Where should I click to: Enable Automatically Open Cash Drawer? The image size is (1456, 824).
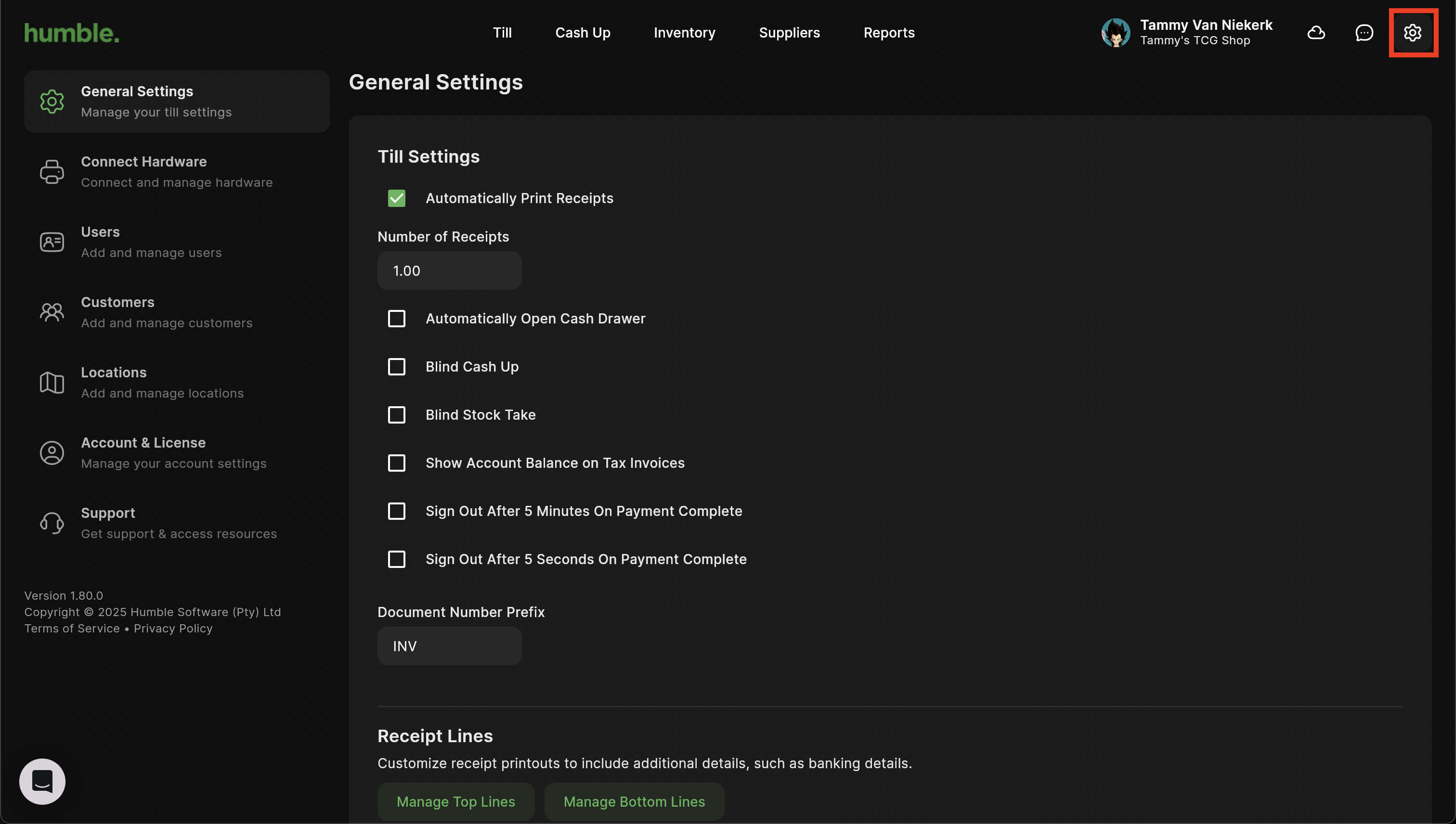(396, 319)
